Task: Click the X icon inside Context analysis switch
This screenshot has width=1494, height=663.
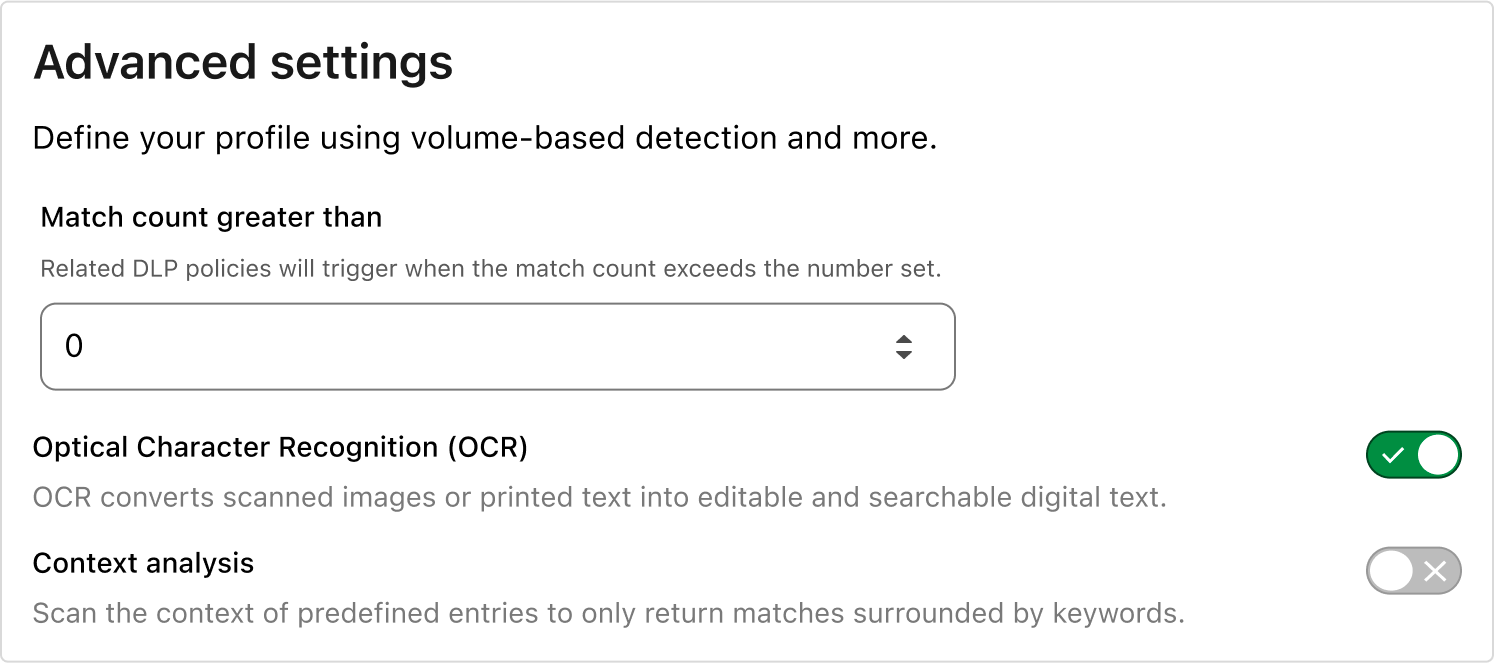Action: [x=1435, y=571]
